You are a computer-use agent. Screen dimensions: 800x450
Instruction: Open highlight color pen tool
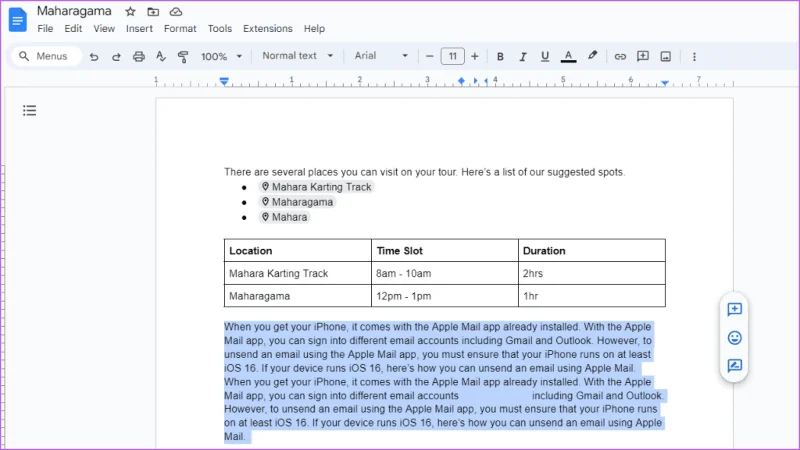point(592,56)
